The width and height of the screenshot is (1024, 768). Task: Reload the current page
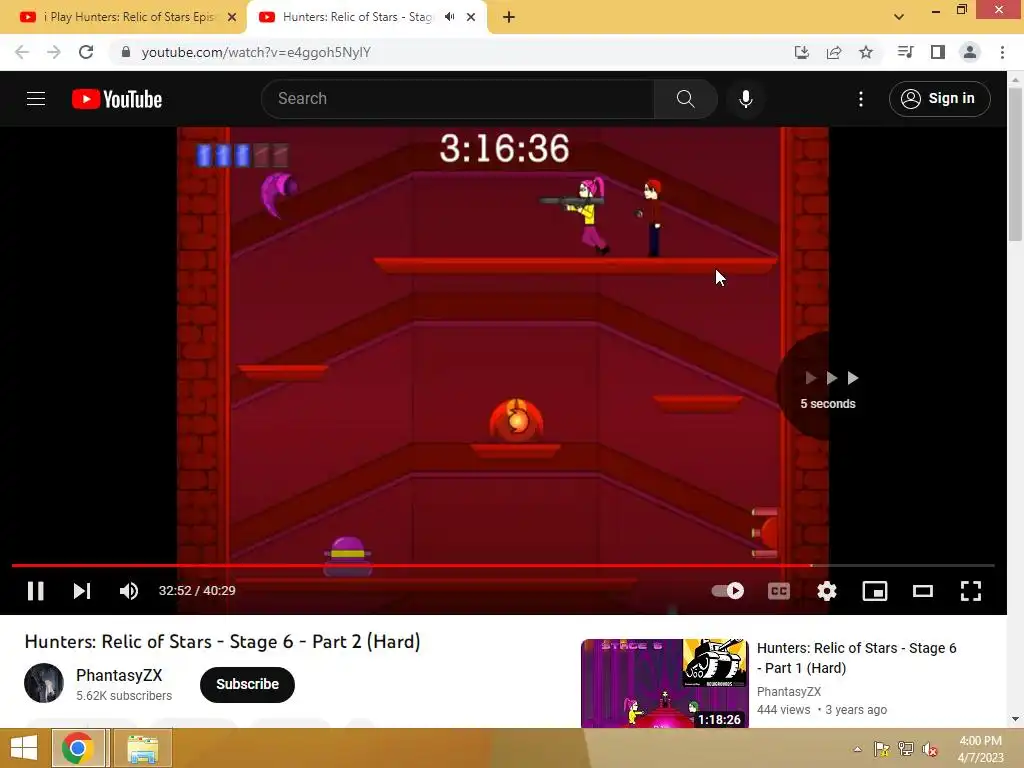coord(86,52)
